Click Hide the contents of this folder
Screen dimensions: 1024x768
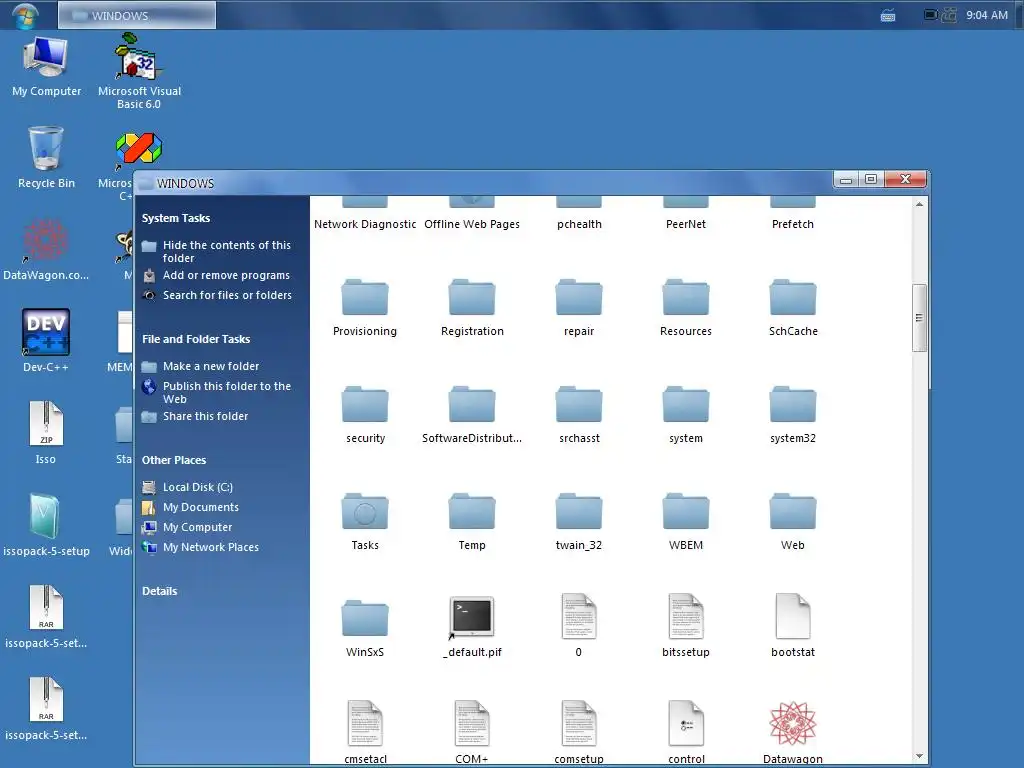(x=226, y=251)
